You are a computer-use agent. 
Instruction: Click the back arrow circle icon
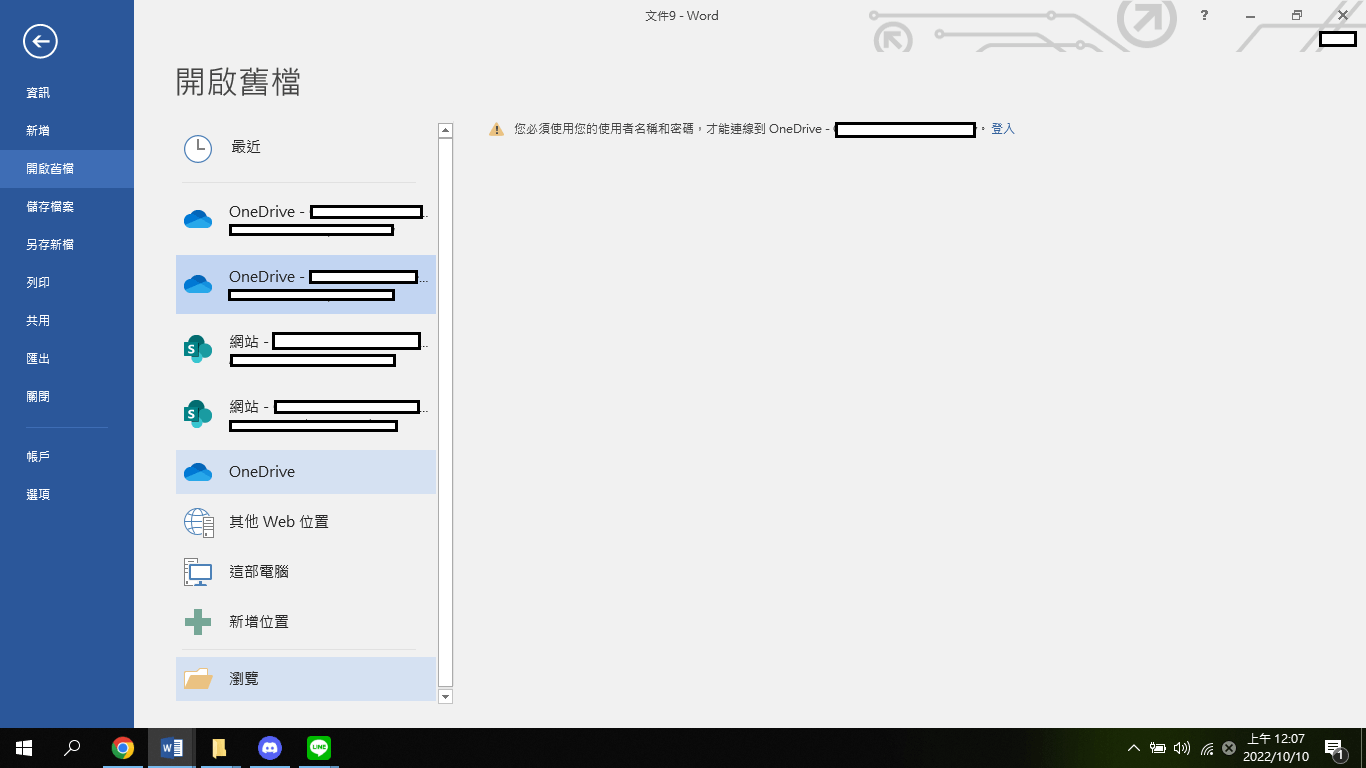tap(41, 41)
